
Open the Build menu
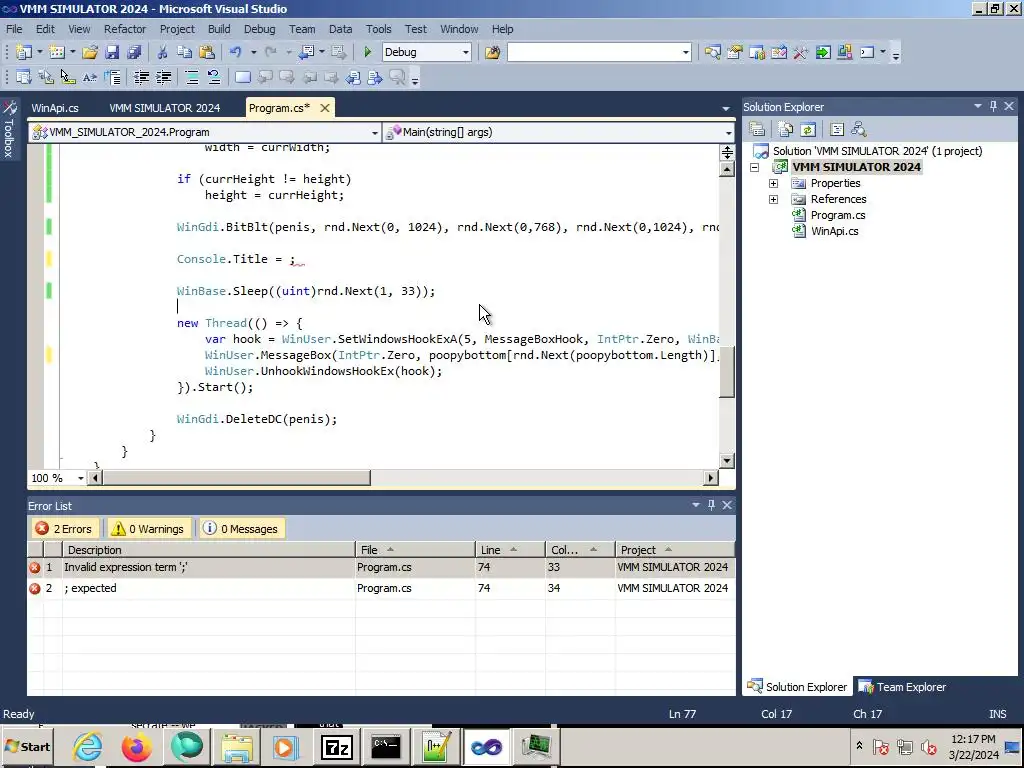[x=219, y=29]
